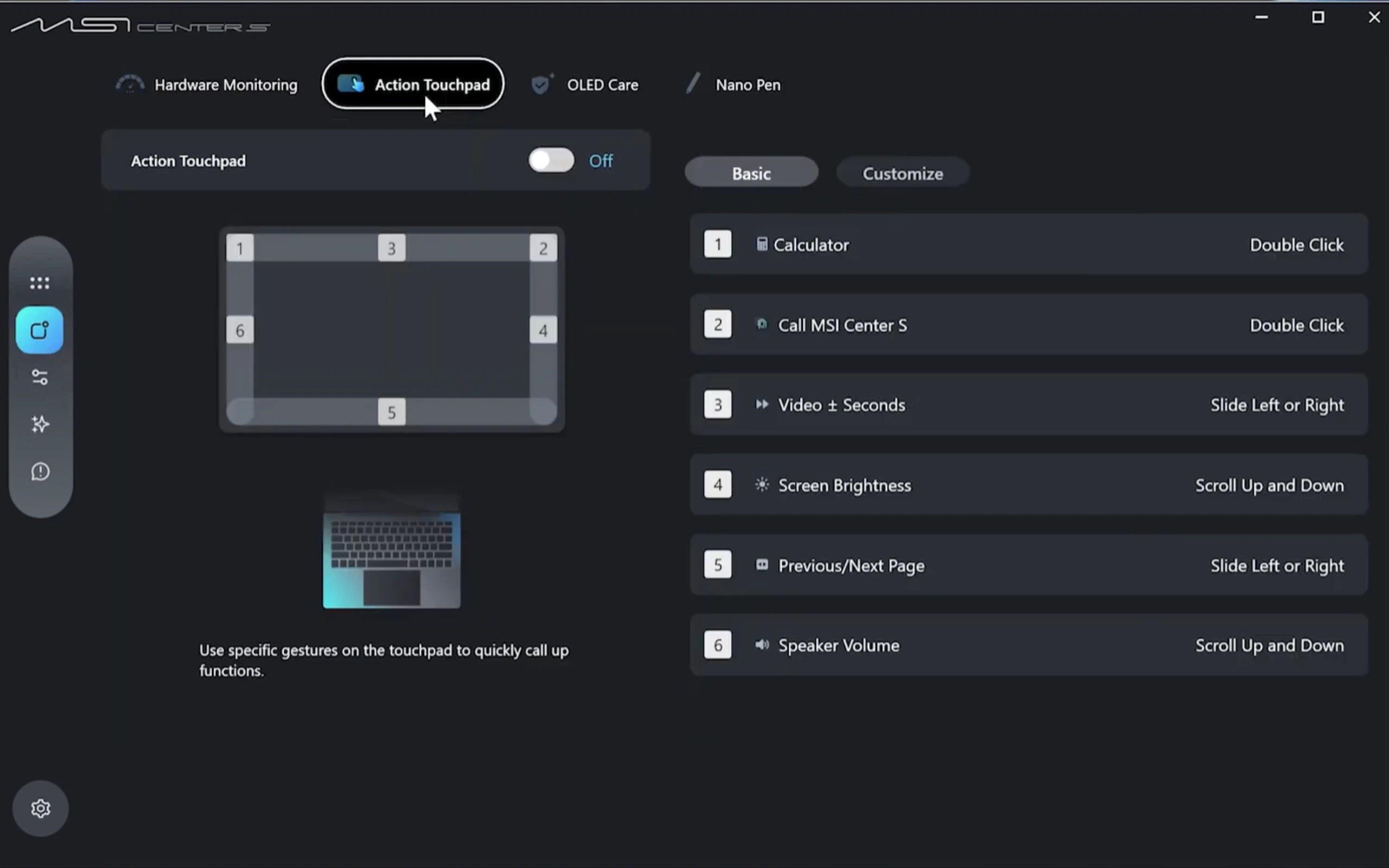
Task: Click number badge 2 in function list
Action: pos(717,325)
